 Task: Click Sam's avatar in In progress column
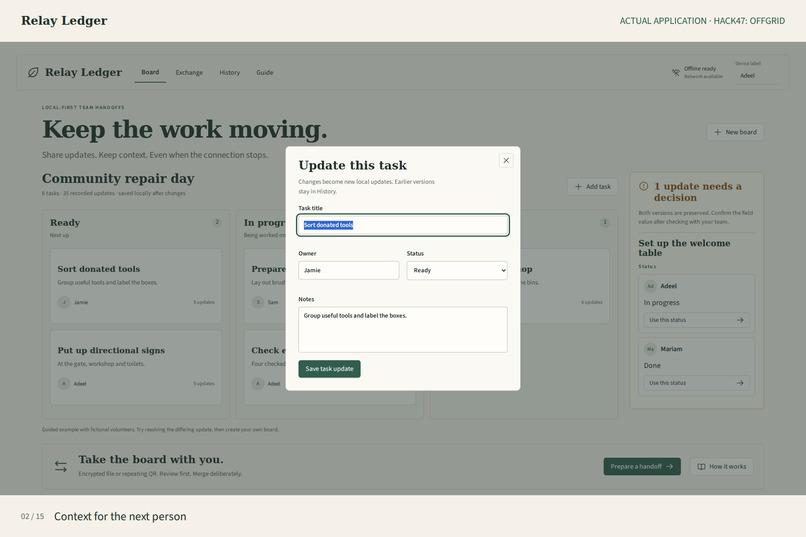[x=258, y=302]
